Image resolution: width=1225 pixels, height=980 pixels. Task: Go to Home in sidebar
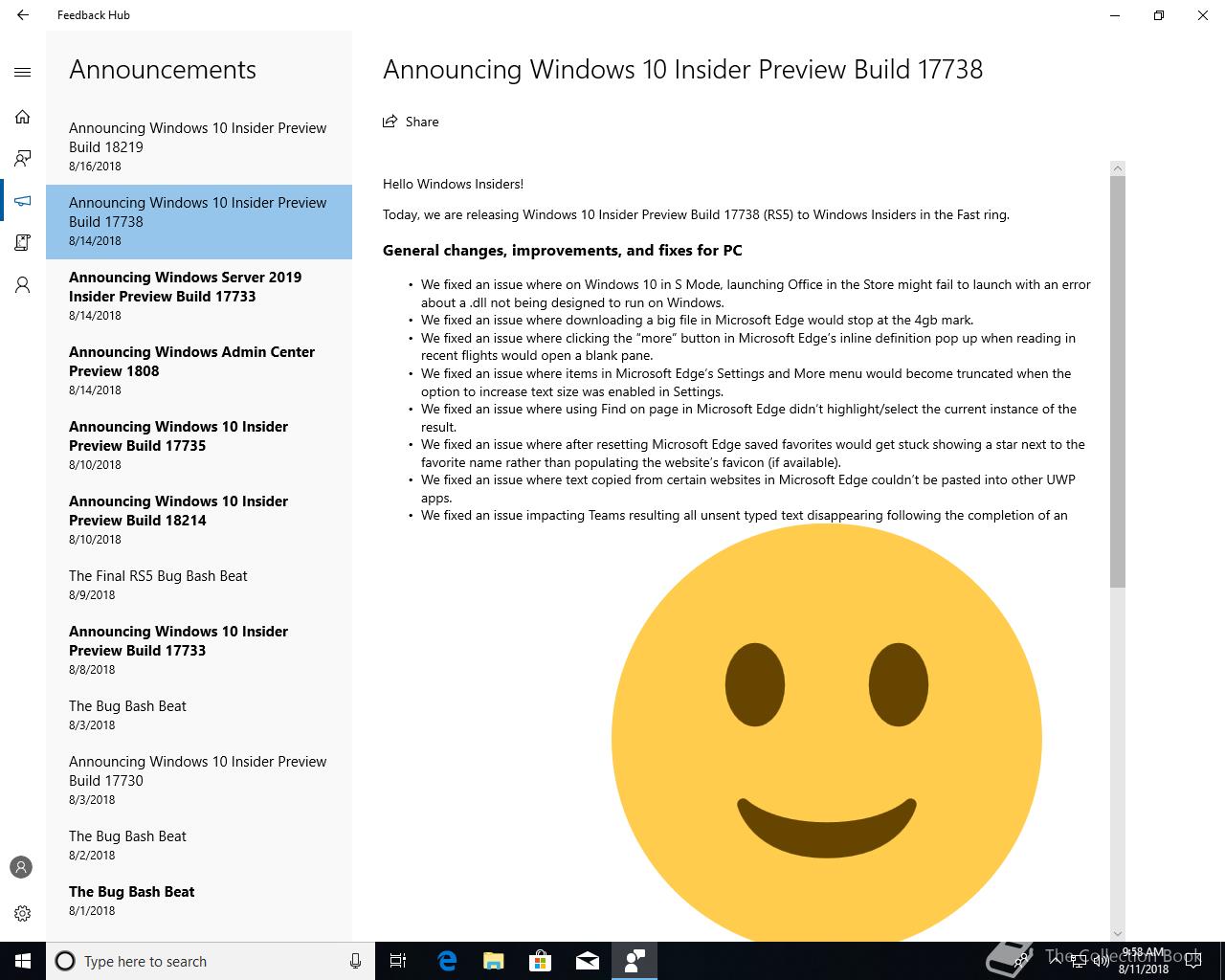tap(23, 117)
